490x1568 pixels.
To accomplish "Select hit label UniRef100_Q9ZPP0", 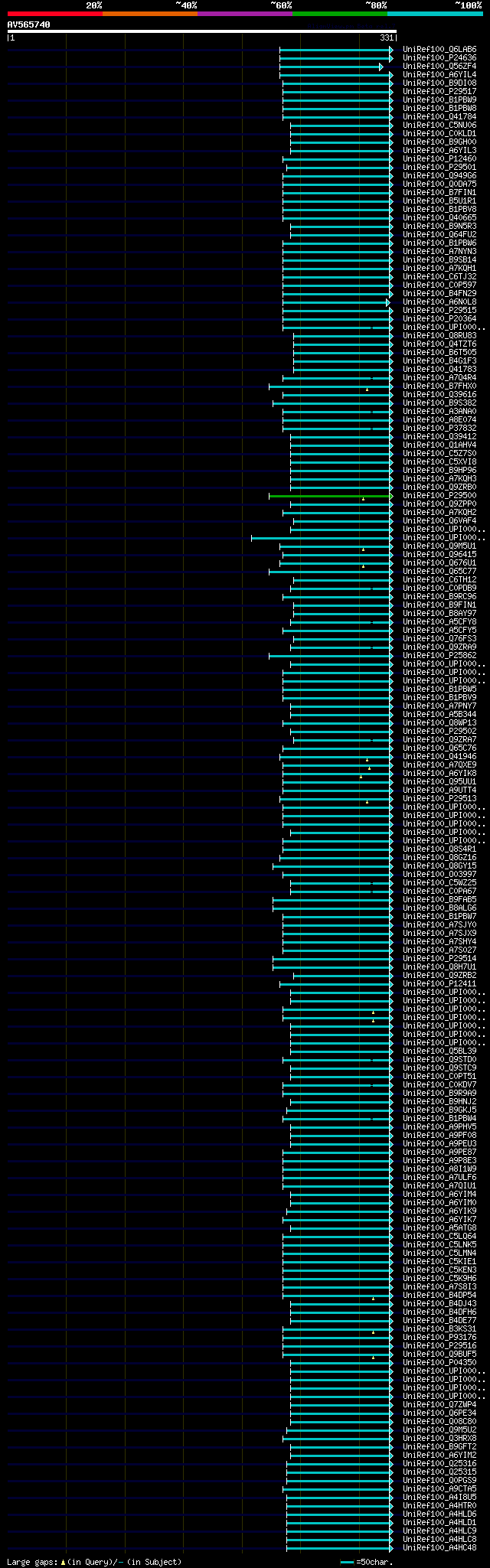I will click(439, 504).
